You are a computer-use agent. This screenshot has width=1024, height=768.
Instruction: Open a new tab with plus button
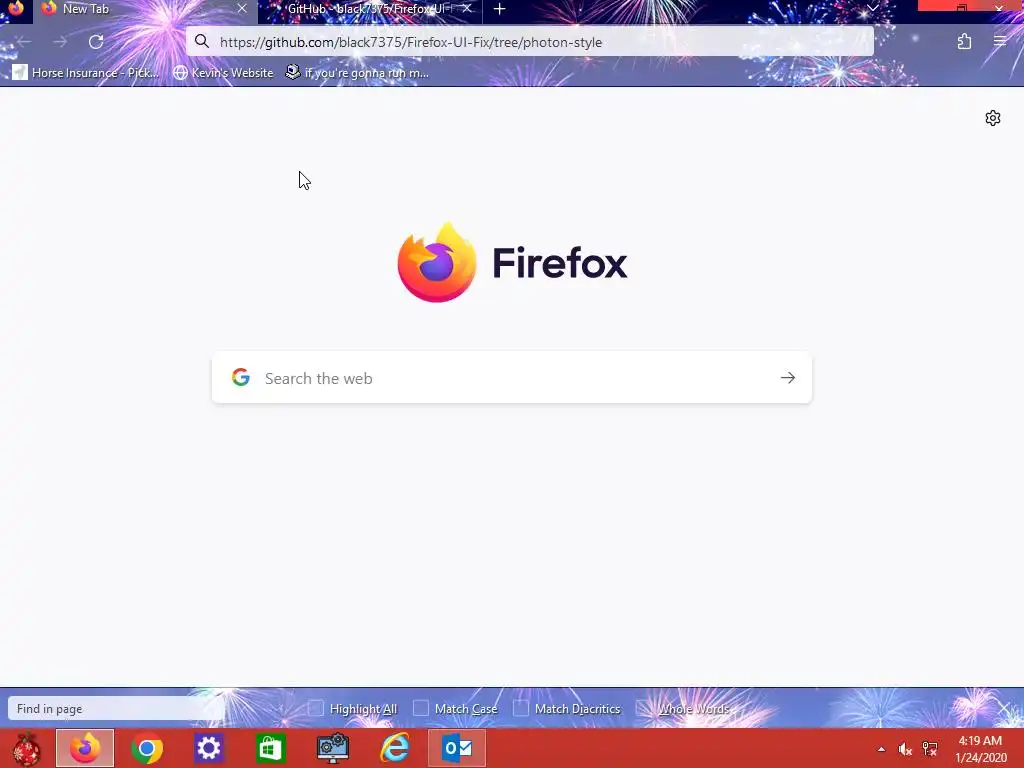[x=500, y=9]
